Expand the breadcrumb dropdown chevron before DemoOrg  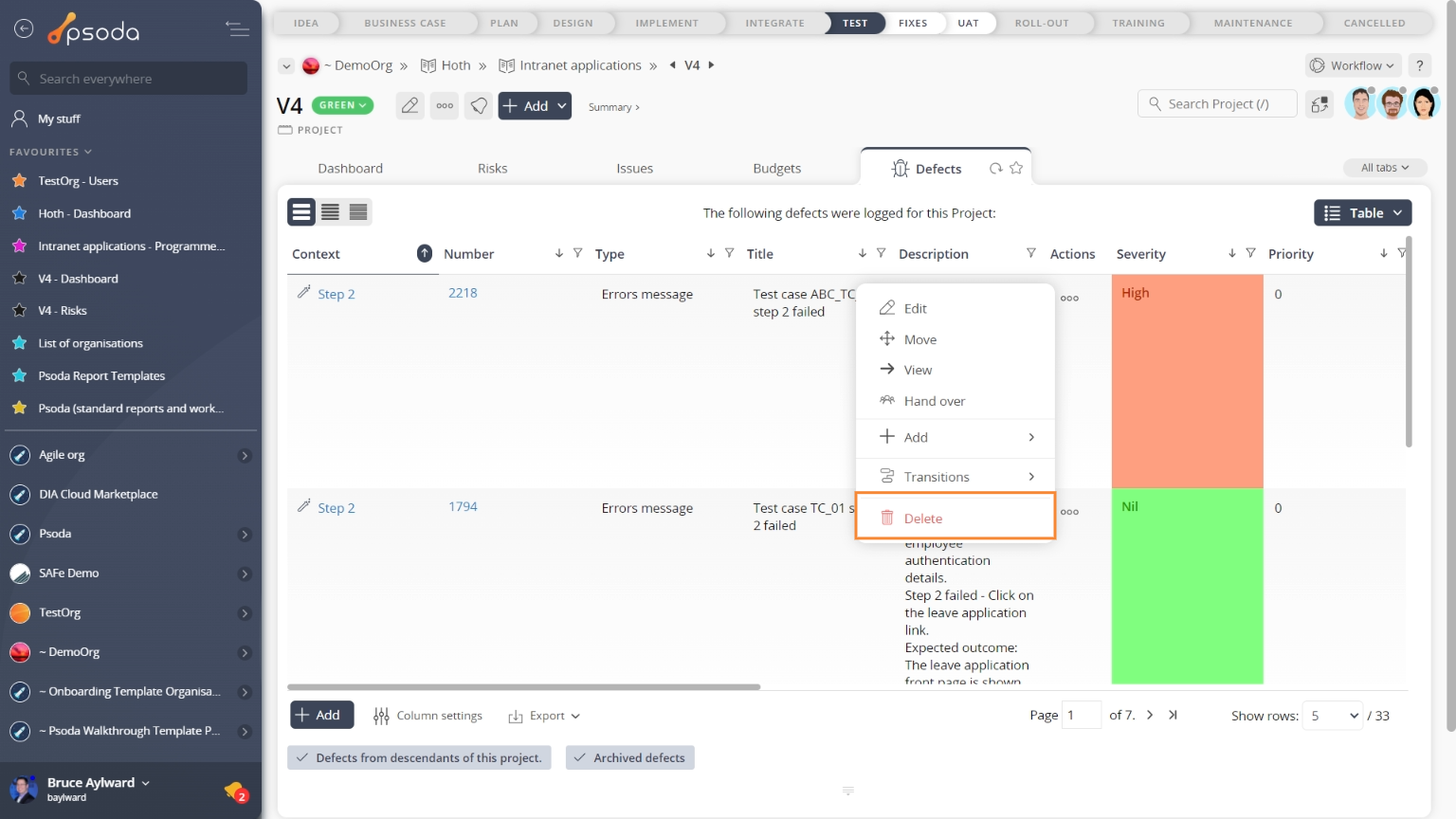[x=286, y=65]
